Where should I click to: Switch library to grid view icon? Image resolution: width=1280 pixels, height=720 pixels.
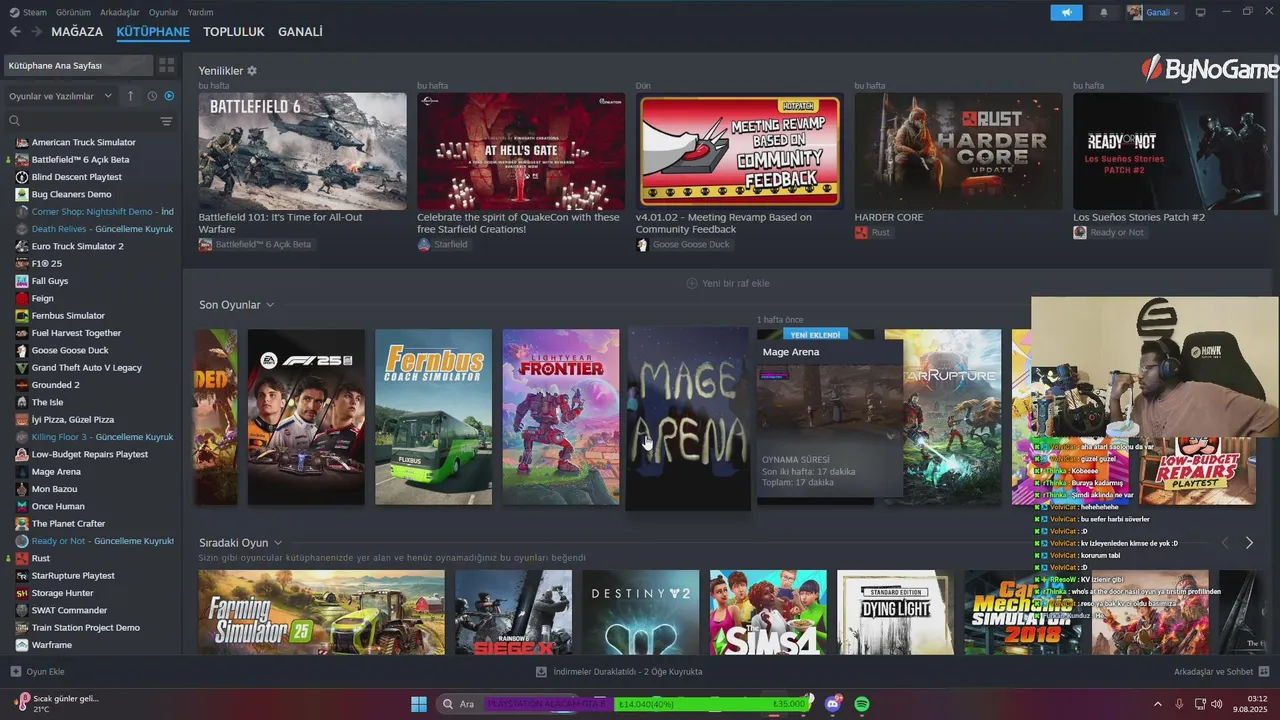167,65
